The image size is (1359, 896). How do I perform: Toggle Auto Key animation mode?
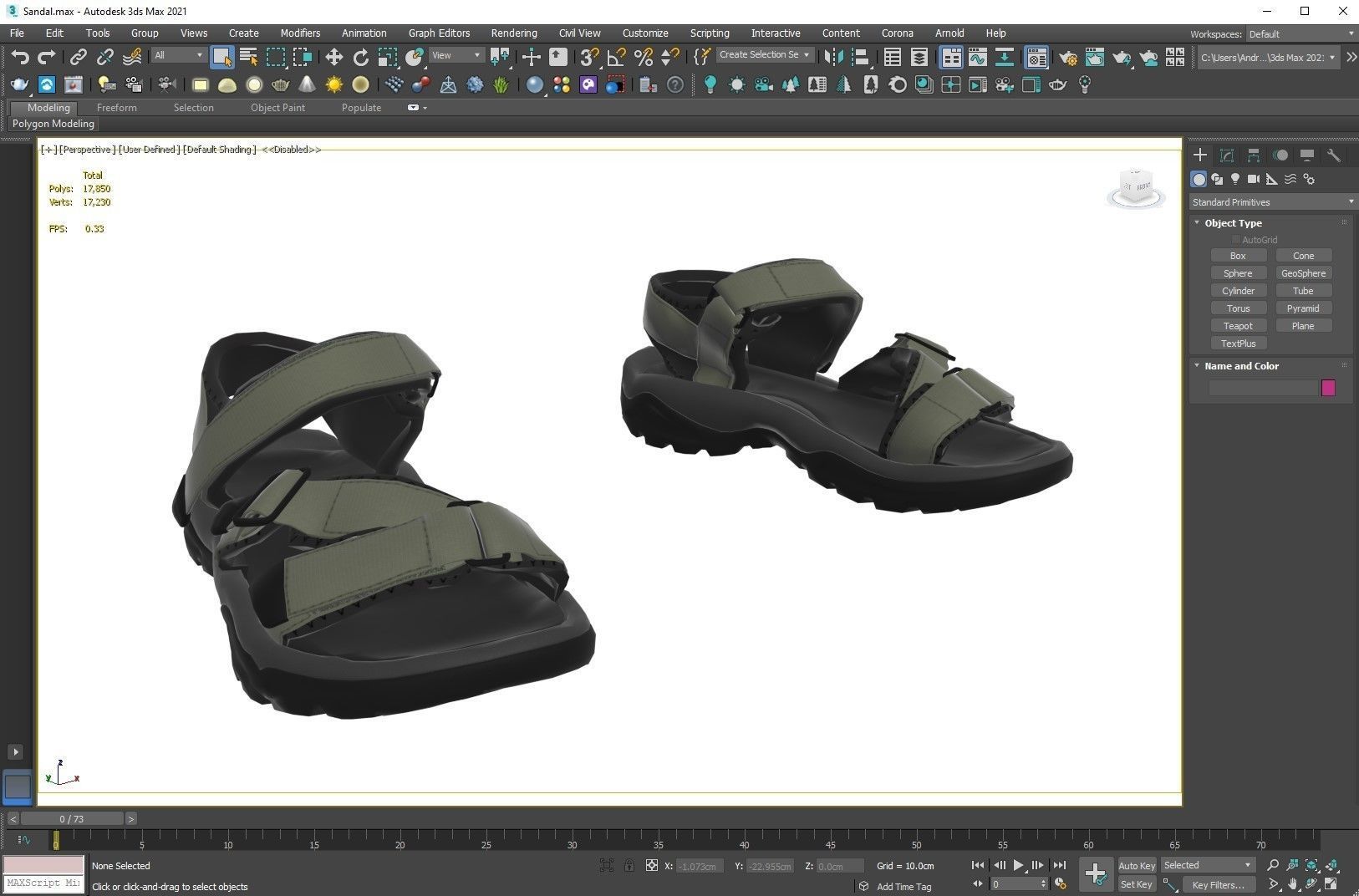(x=1137, y=866)
